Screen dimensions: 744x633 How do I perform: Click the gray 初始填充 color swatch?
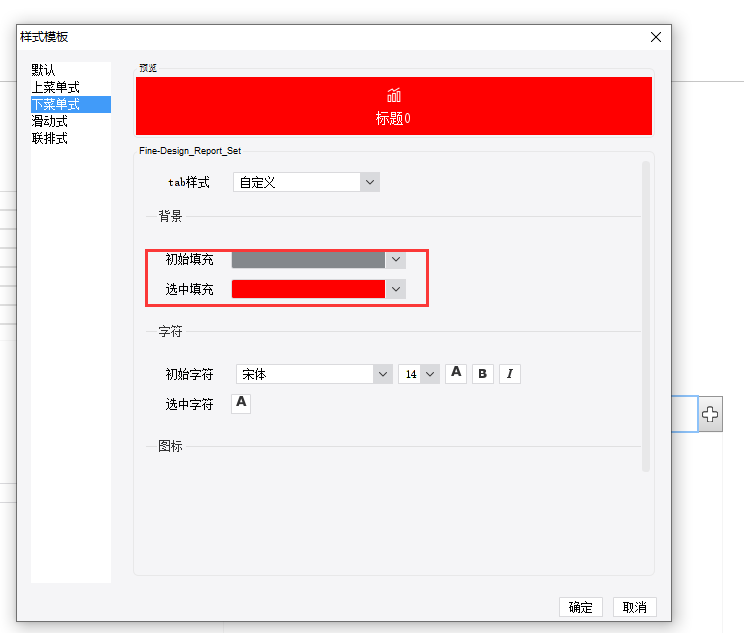click(x=308, y=260)
